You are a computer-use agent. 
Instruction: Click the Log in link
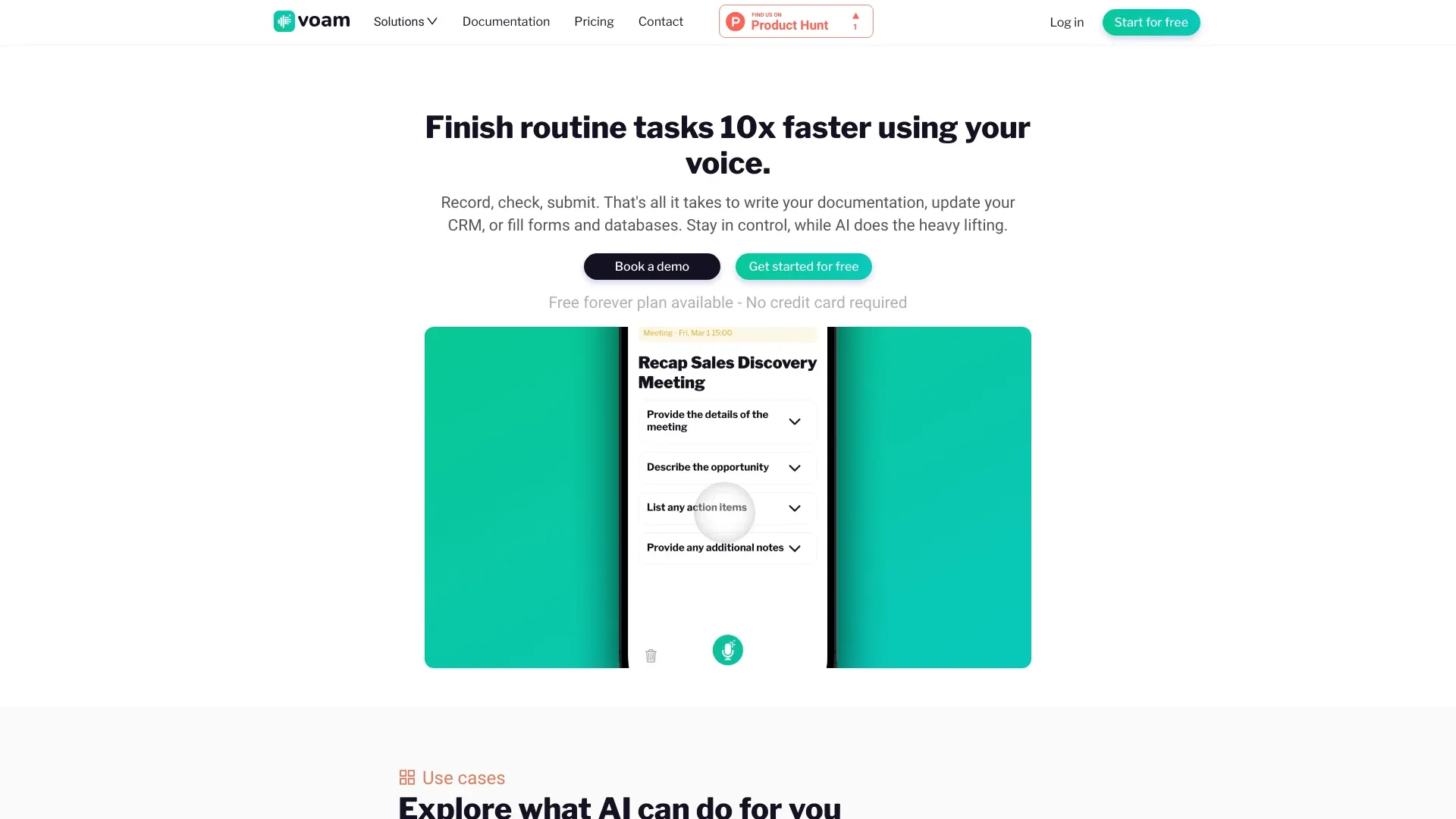[x=1066, y=22]
